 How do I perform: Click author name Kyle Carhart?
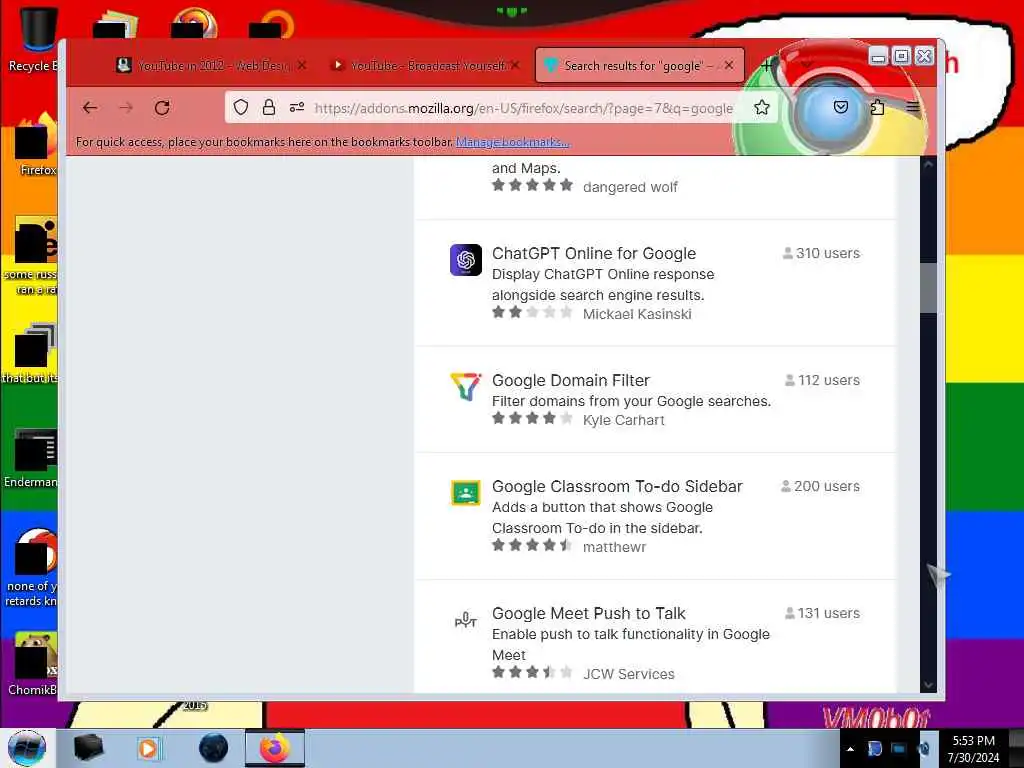(x=624, y=420)
